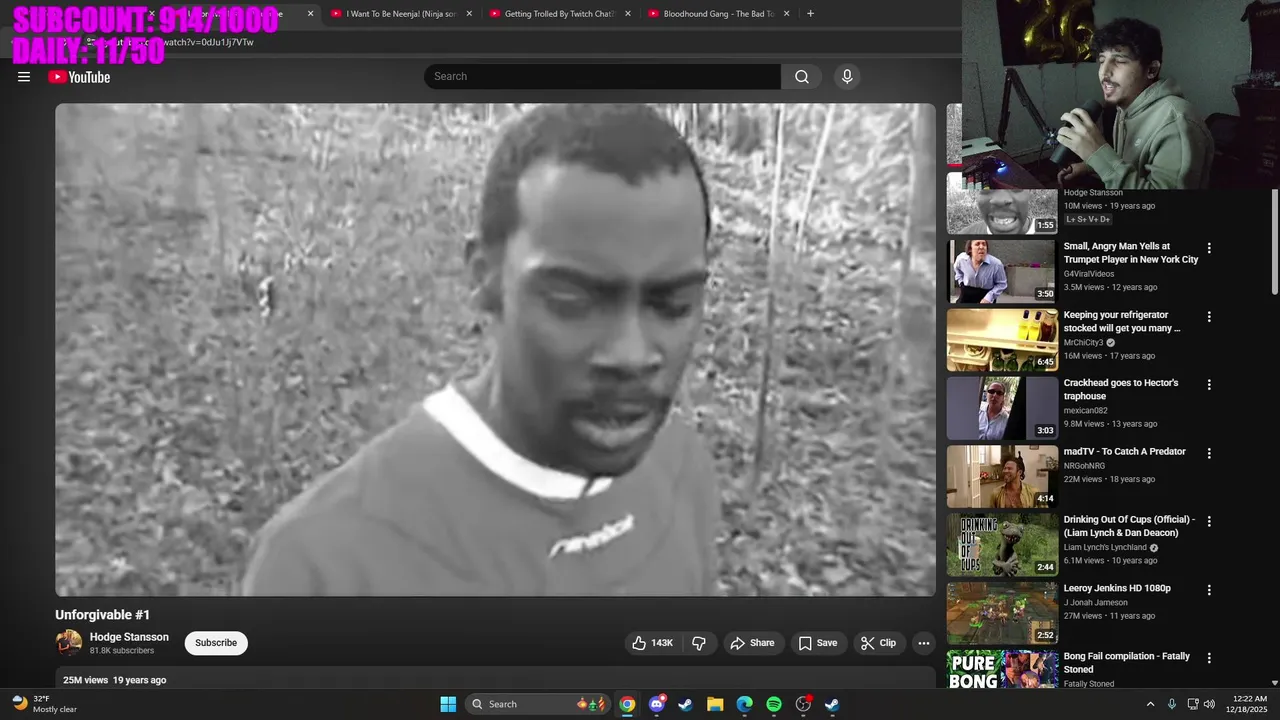Click the magnifier search button
This screenshot has width=1280, height=720.
pos(802,77)
